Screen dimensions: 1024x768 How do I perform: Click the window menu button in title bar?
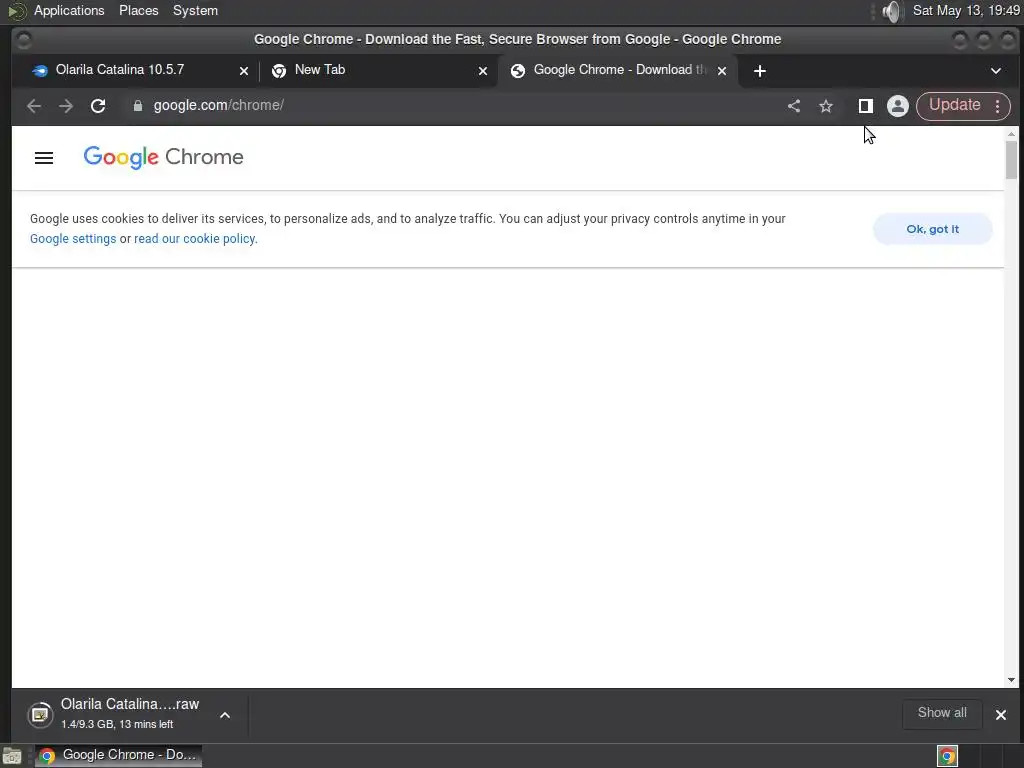point(24,40)
